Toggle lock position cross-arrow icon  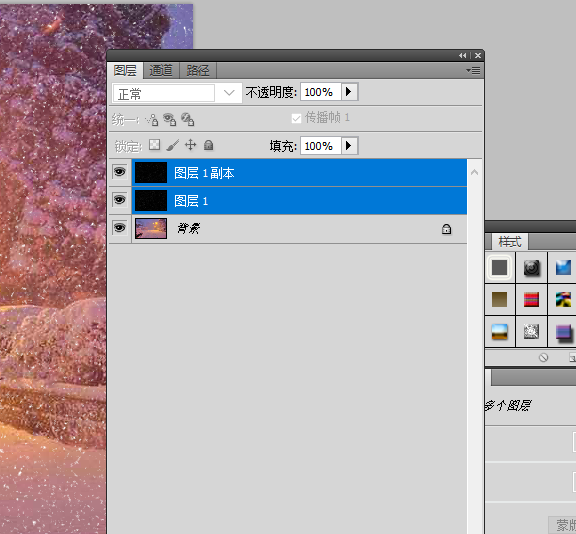click(190, 145)
